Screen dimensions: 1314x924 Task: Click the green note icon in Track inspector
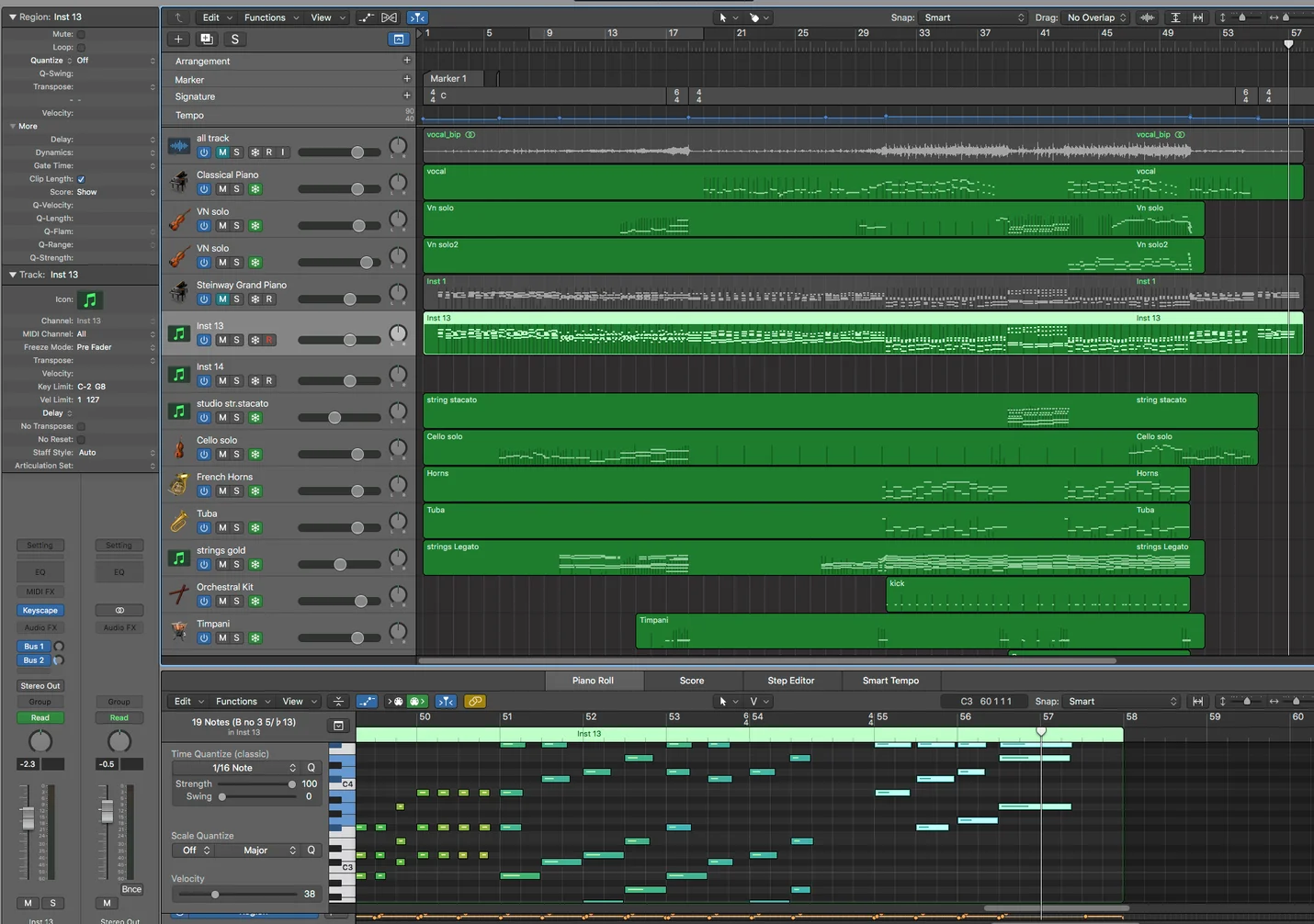89,299
